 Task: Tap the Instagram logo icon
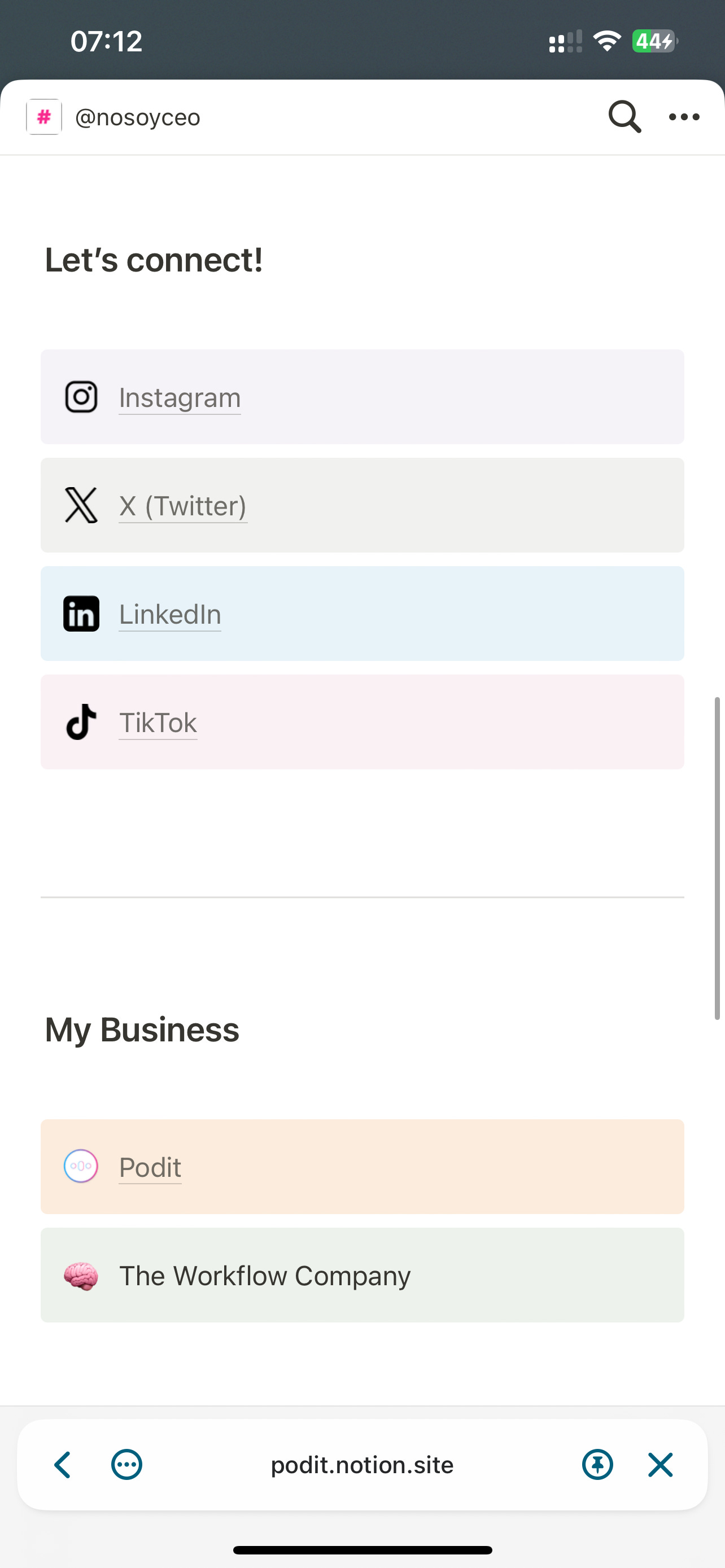tap(81, 397)
